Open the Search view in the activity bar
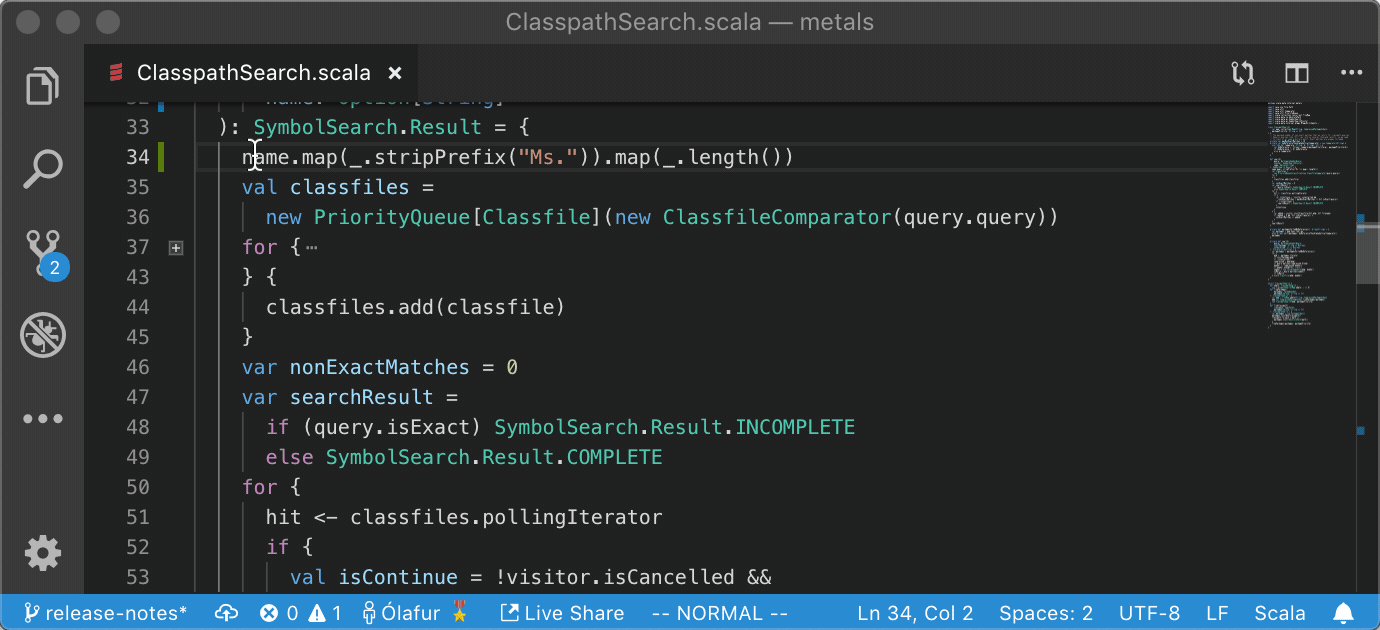 tap(42, 169)
